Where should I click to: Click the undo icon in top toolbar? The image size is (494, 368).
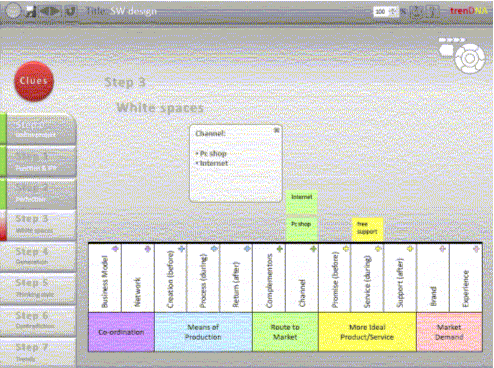pyautogui.click(x=70, y=11)
